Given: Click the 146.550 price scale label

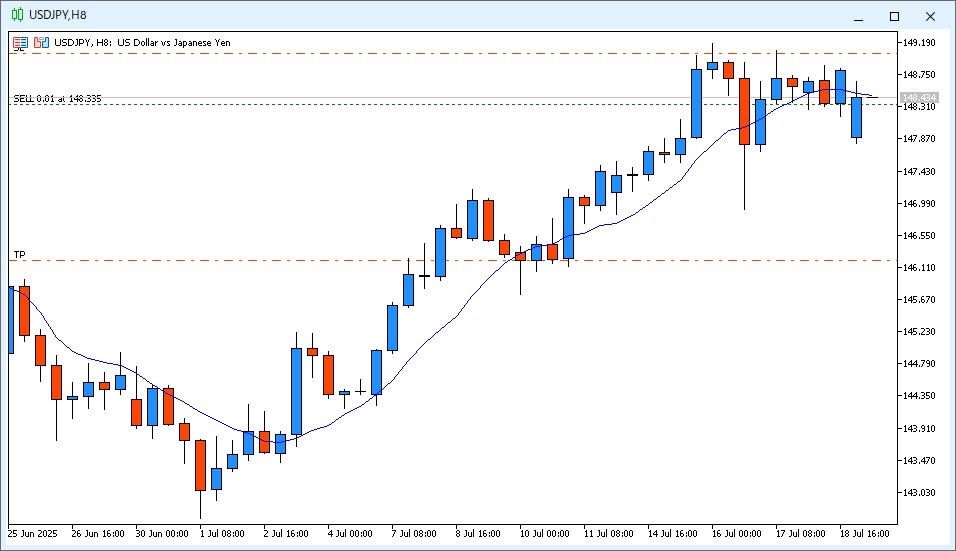Looking at the screenshot, I should tap(919, 235).
